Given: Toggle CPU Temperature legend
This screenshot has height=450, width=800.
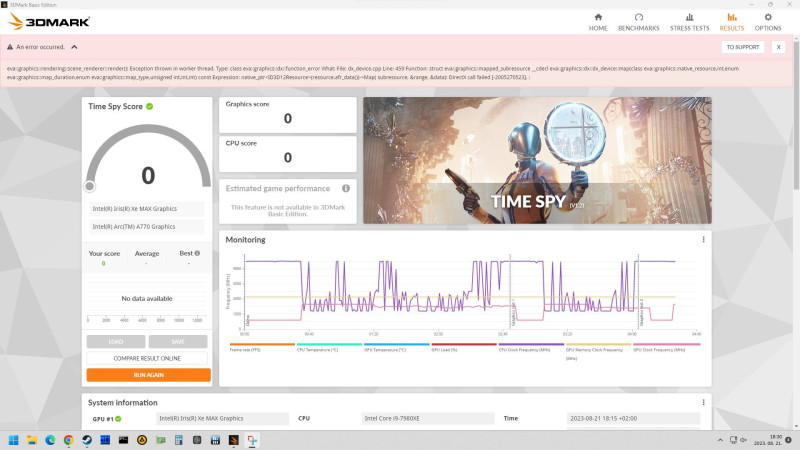Looking at the screenshot, I should (329, 347).
